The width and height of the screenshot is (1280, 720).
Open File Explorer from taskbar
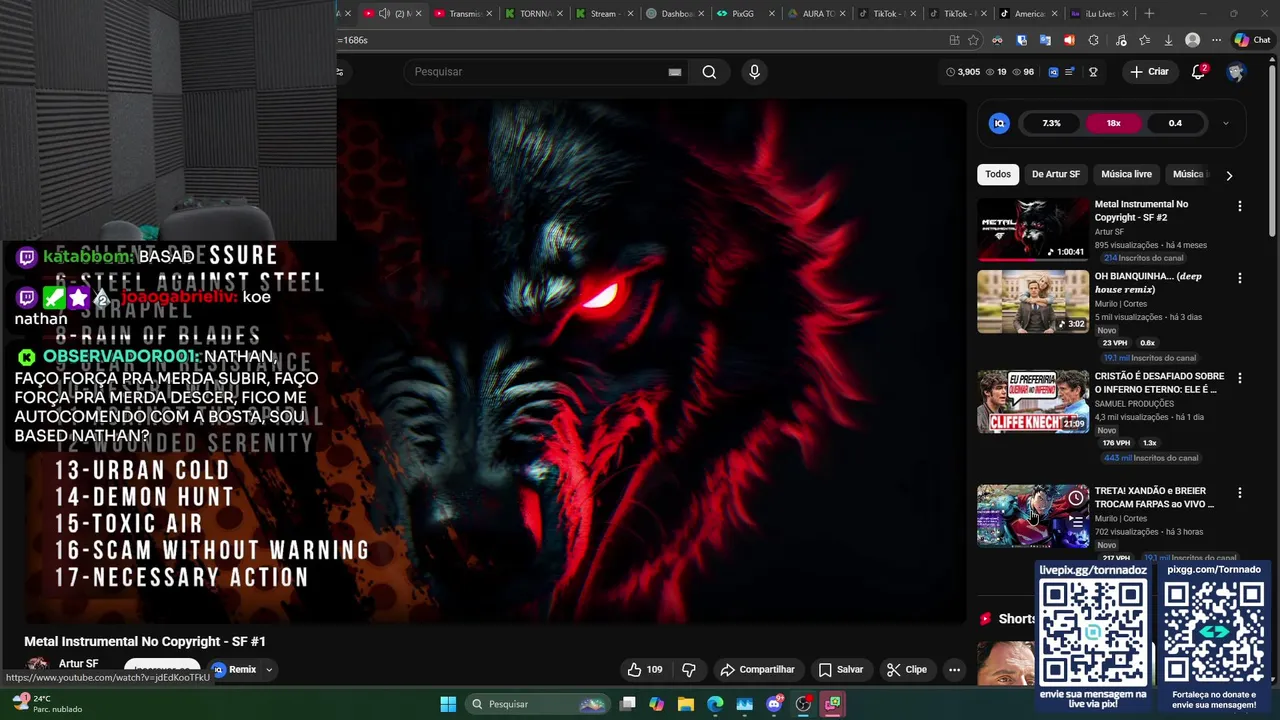(x=685, y=704)
